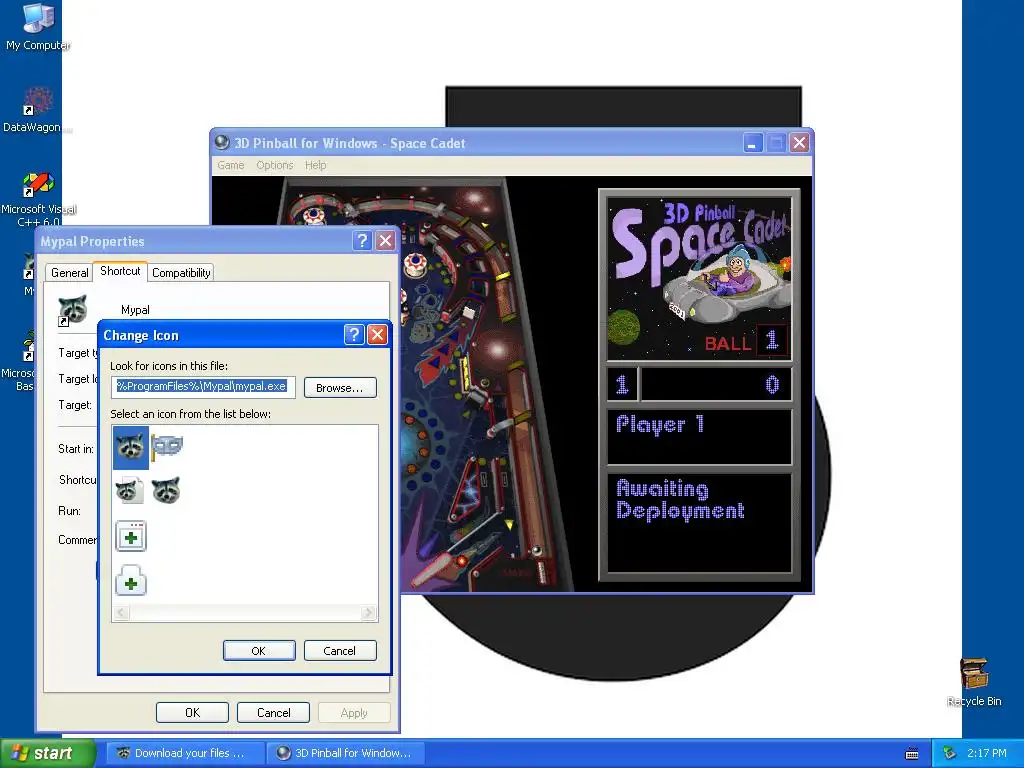Select the green plus puzzle piece icon
The image size is (1024, 768).
click(131, 581)
